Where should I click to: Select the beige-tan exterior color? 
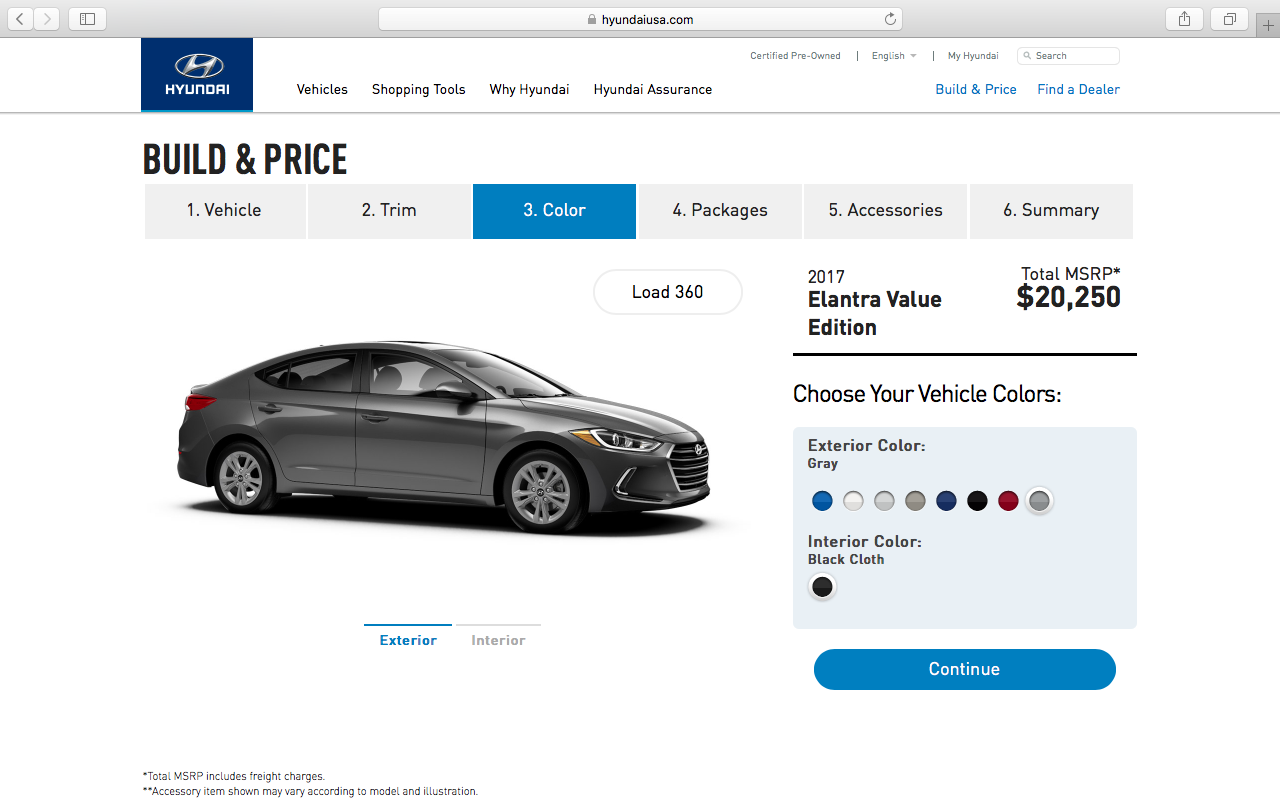click(x=915, y=501)
